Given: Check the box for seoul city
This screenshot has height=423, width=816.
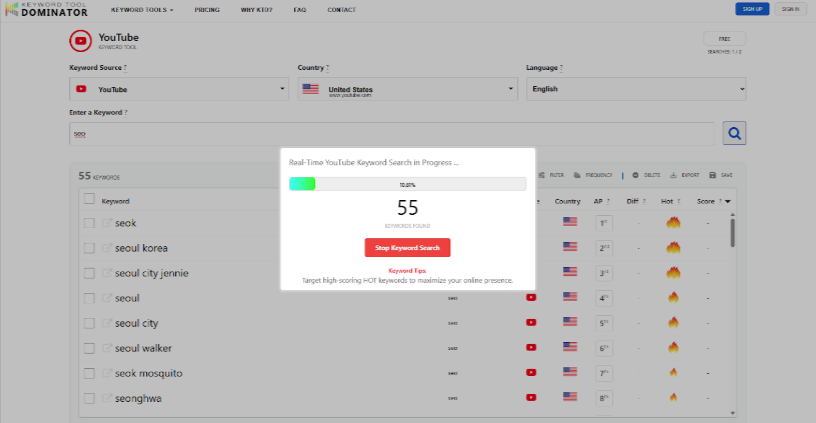Looking at the screenshot, I should coord(89,323).
